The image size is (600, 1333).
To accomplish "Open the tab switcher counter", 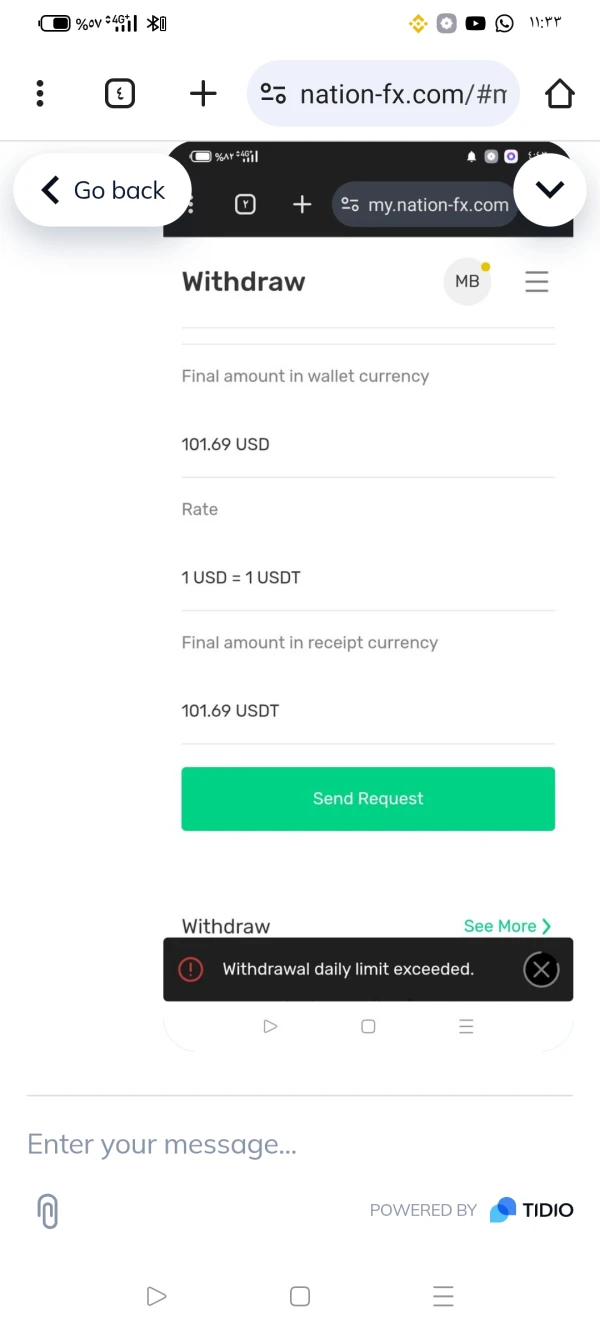I will pyautogui.click(x=119, y=94).
